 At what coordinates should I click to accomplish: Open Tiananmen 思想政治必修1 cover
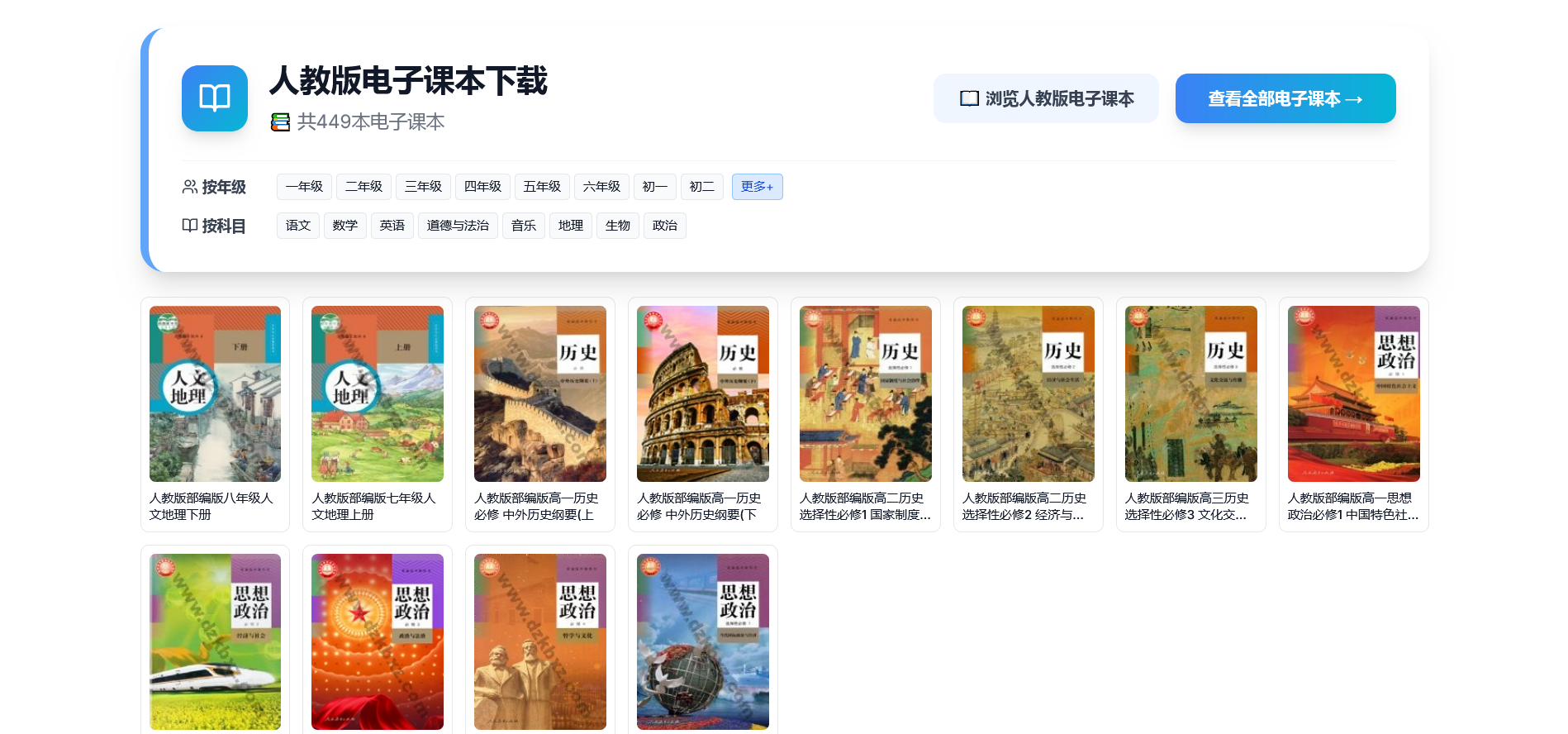(1354, 393)
